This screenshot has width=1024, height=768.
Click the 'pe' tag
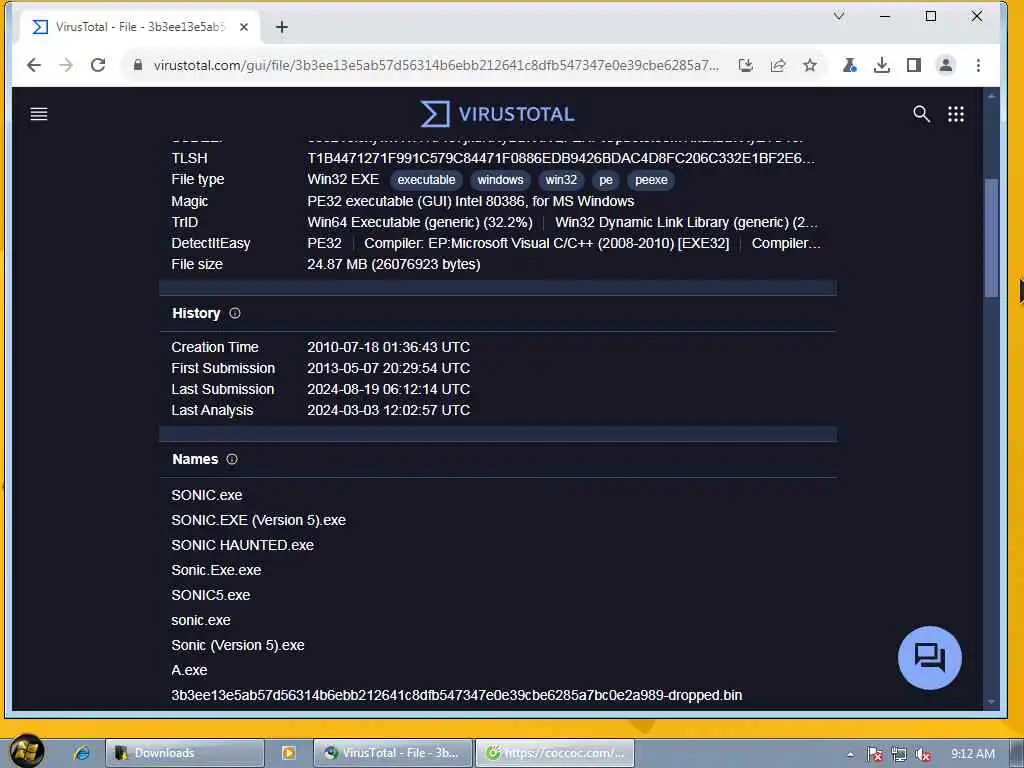(606, 180)
